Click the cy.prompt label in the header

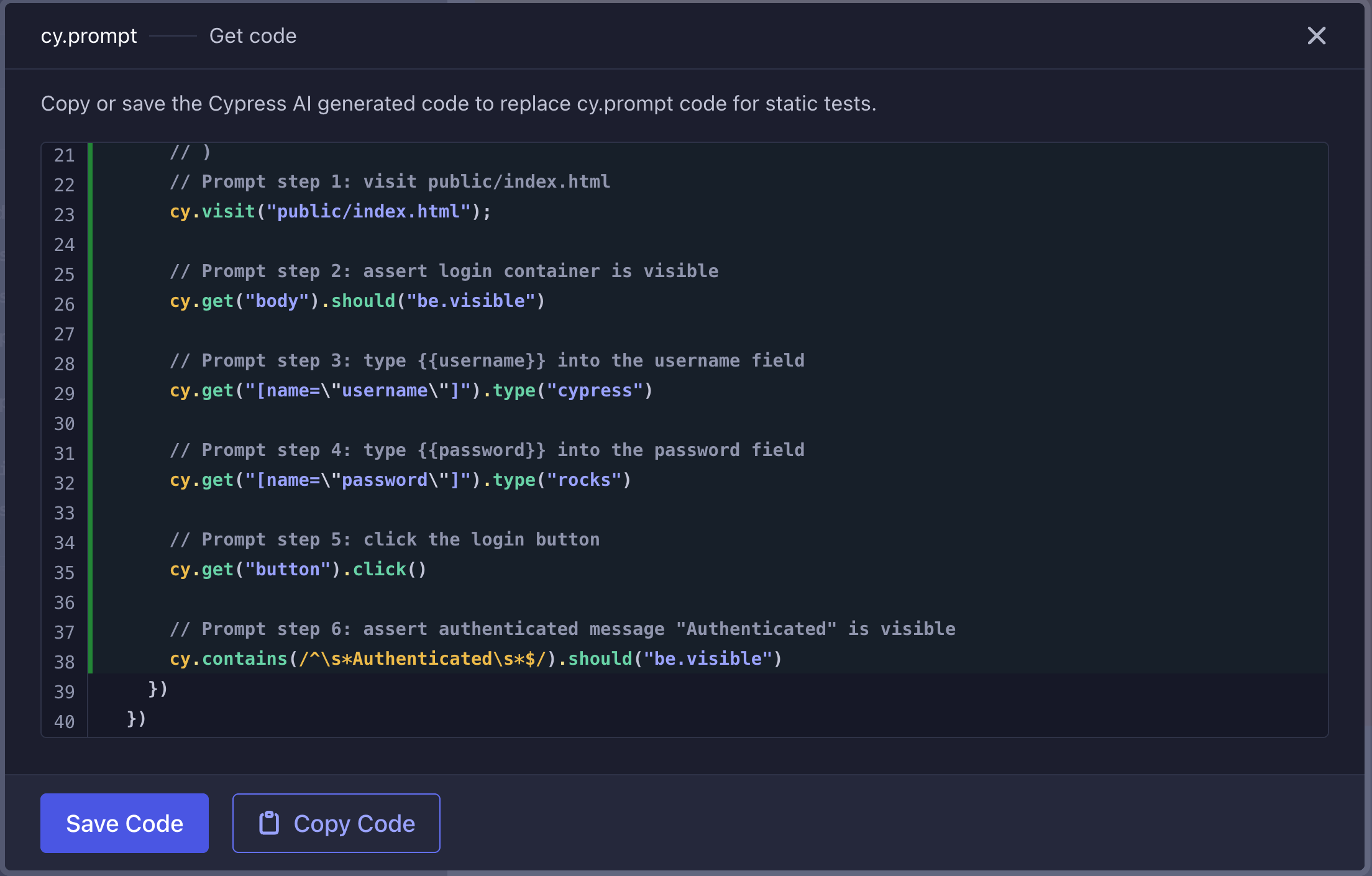(88, 35)
